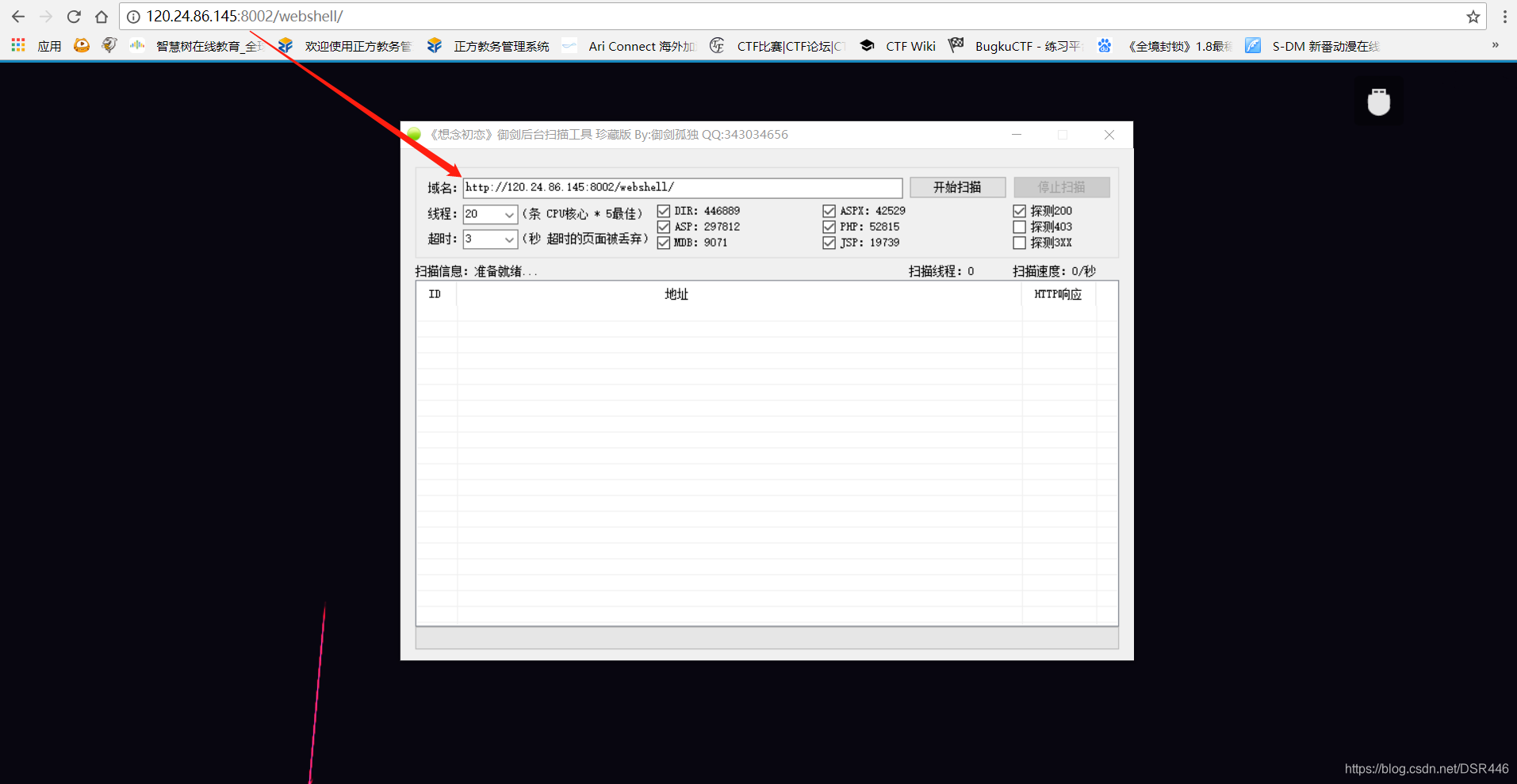Click the white mouse icon on page
Viewport: 1517px width, 784px height.
1379,101
